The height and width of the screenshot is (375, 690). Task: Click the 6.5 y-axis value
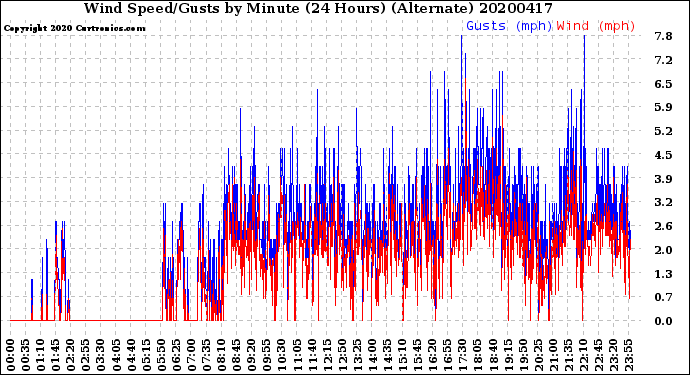click(x=663, y=84)
